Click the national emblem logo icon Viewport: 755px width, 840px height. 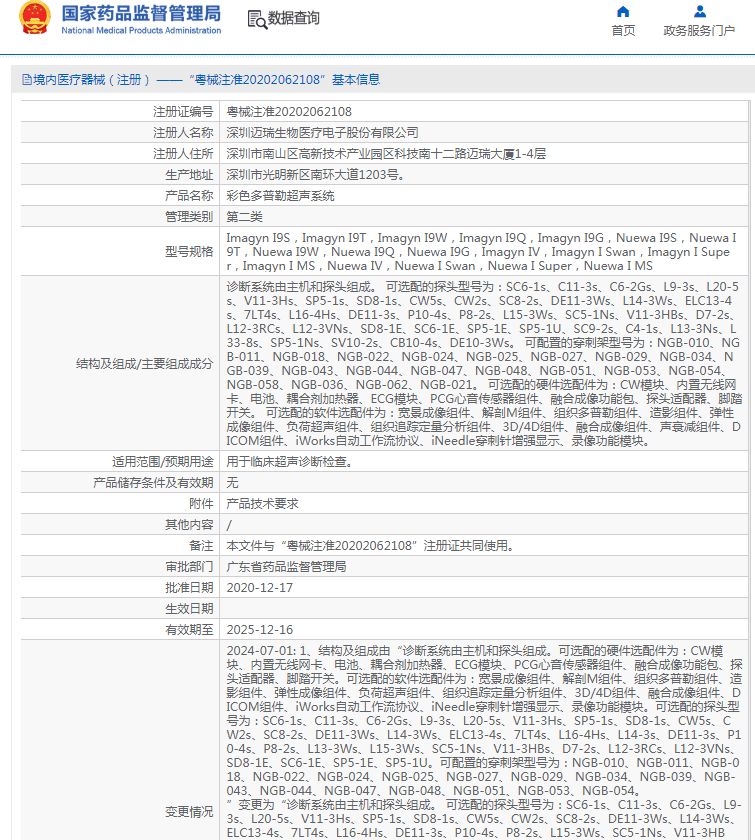35,18
